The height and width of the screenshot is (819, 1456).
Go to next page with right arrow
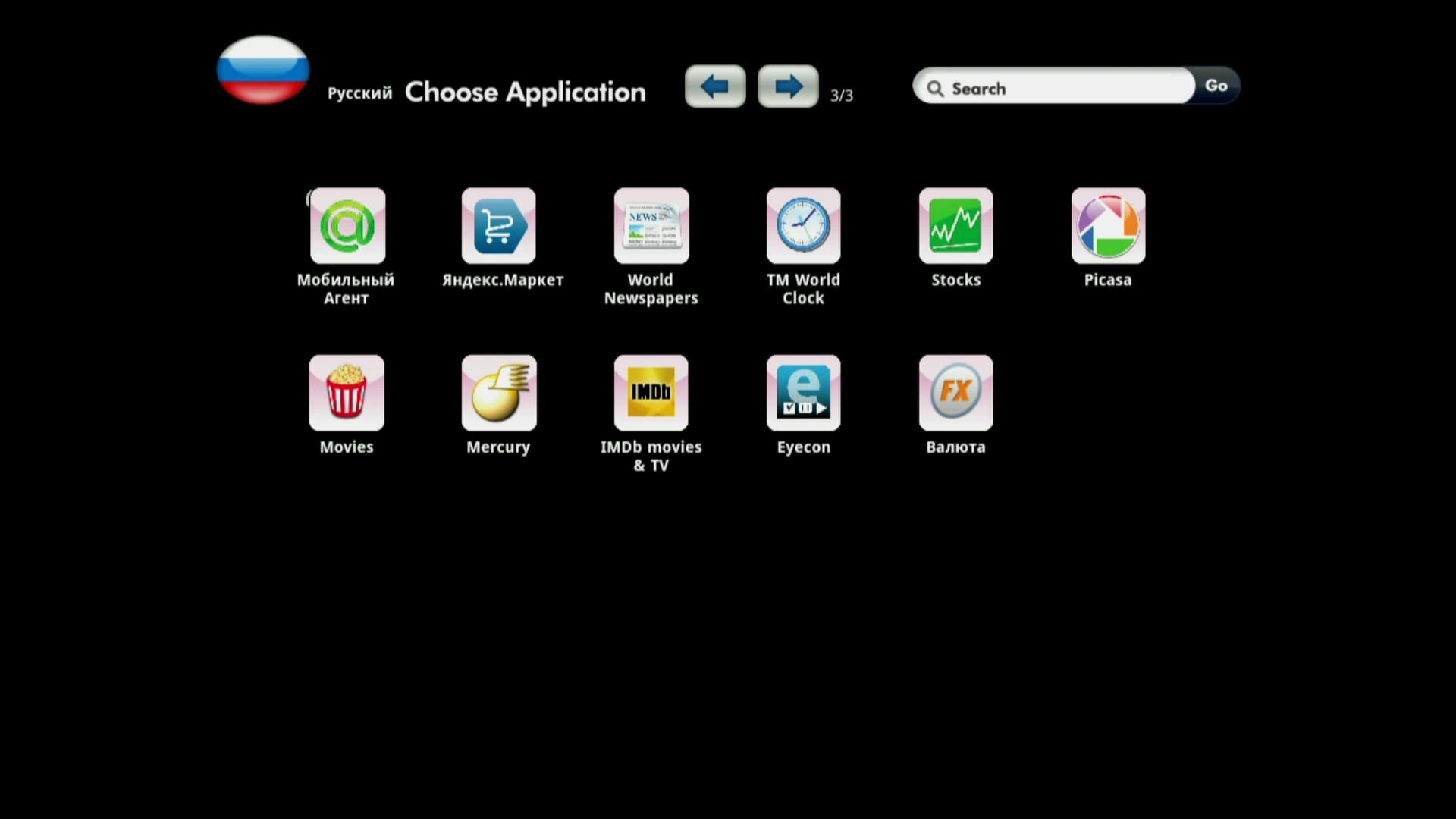(x=788, y=86)
